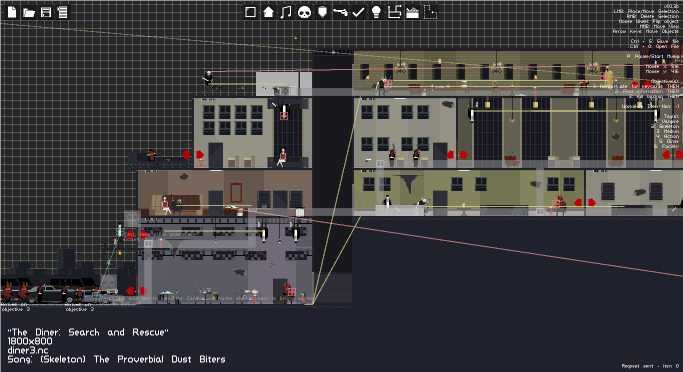Select the skull marker beside the limousine
This screenshot has height=372, width=683.
(108, 284)
